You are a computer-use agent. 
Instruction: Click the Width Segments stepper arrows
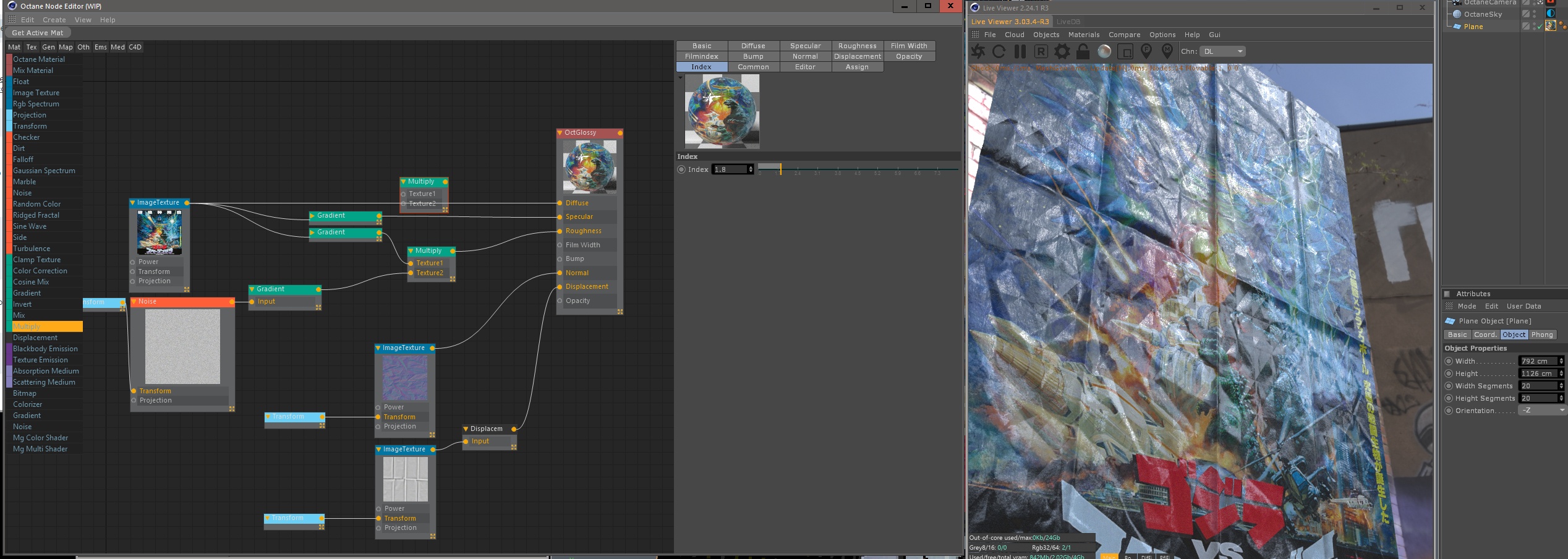coord(1561,386)
